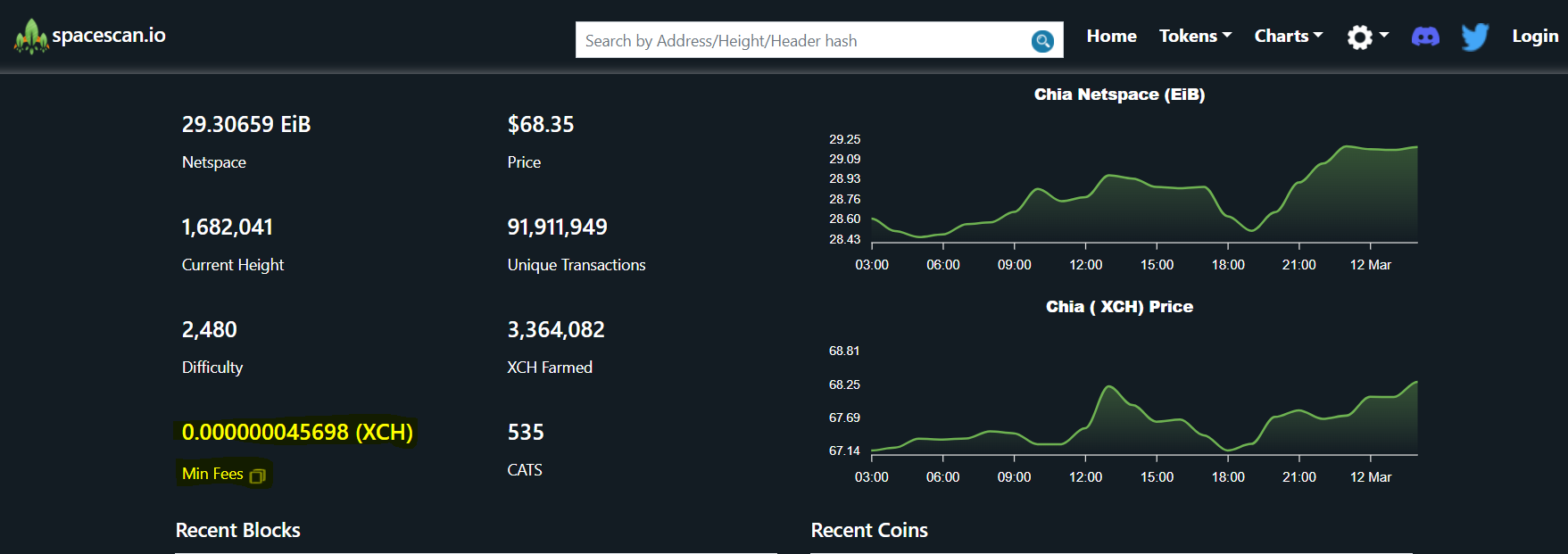Click the CATS label

525,470
